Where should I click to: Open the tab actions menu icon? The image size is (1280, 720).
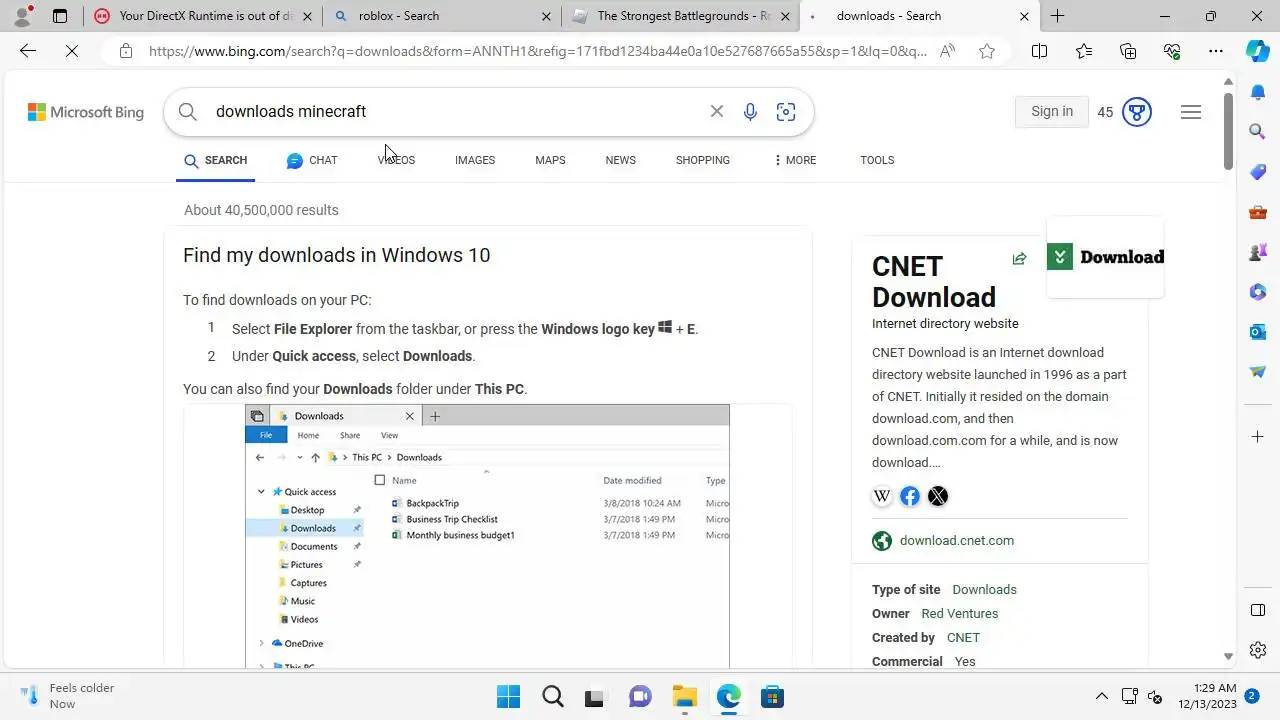[x=60, y=16]
